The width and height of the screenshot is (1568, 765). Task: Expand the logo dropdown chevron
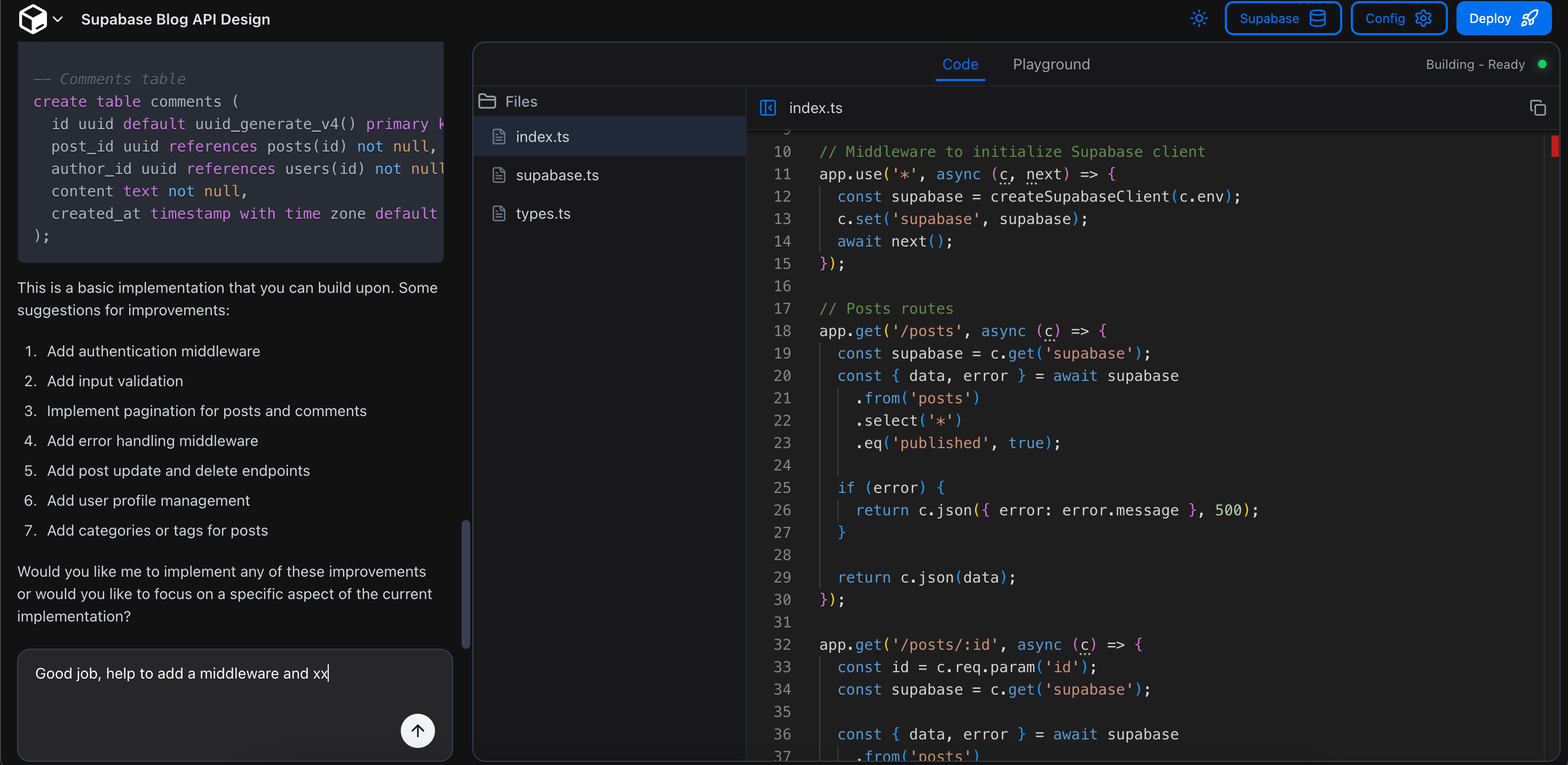click(58, 19)
